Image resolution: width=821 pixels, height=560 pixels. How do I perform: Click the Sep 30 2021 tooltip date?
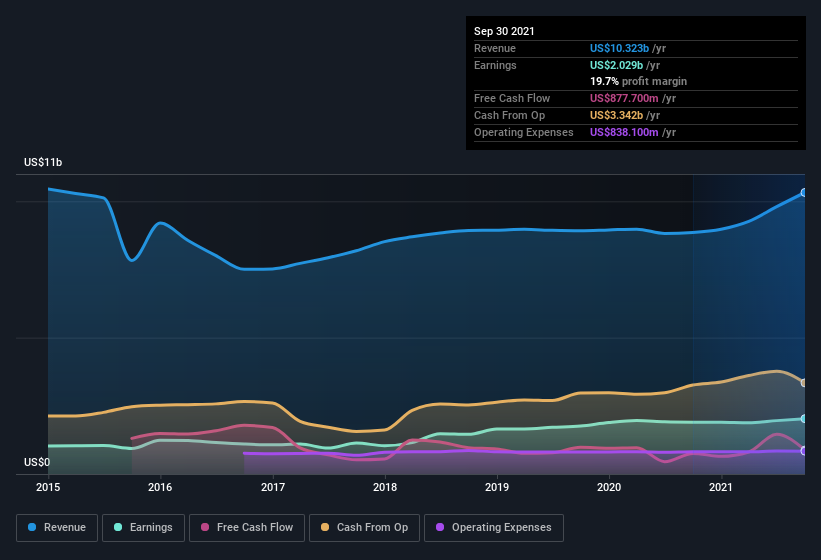coord(504,31)
